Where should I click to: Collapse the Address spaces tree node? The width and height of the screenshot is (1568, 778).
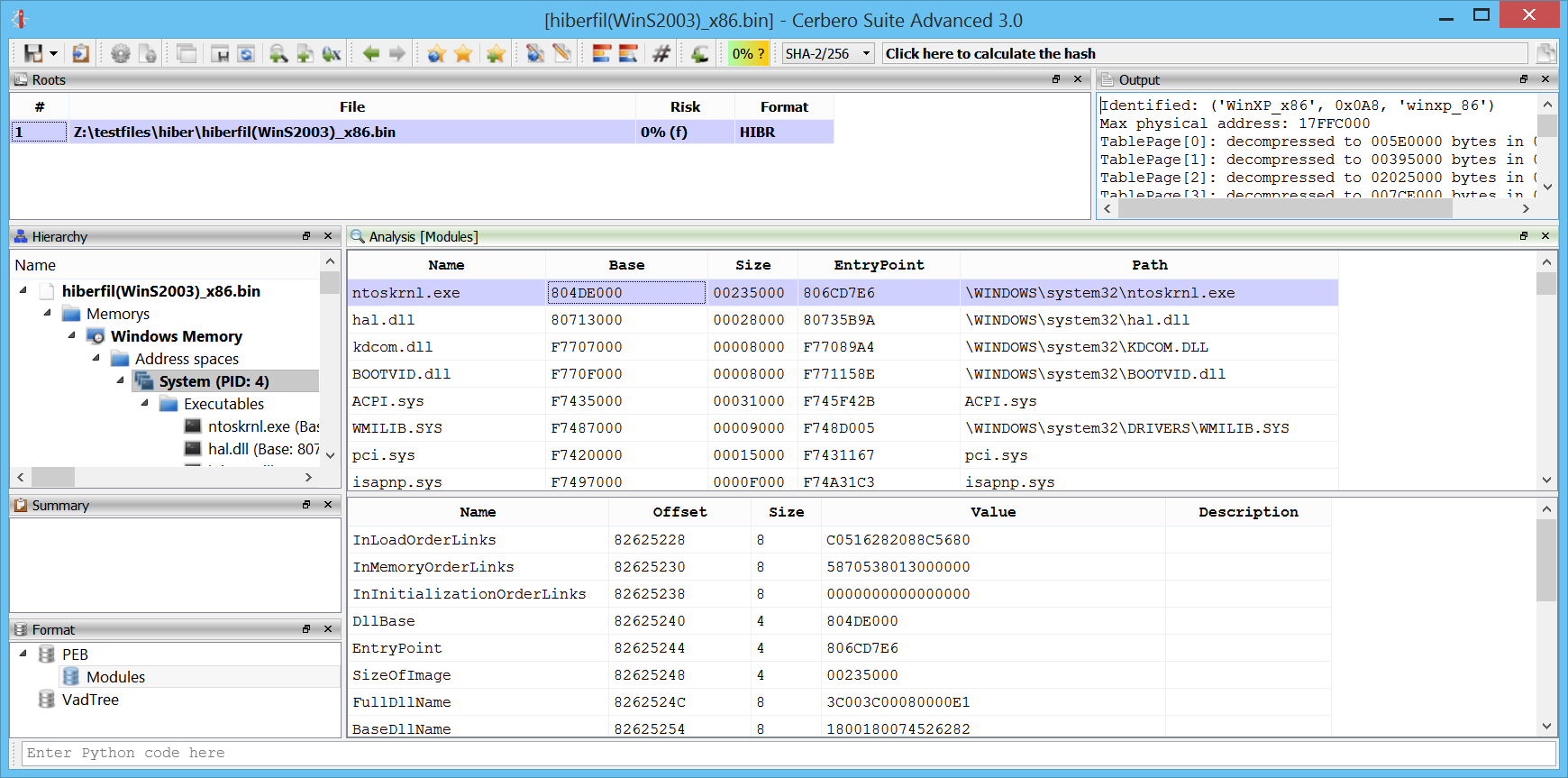coord(96,358)
